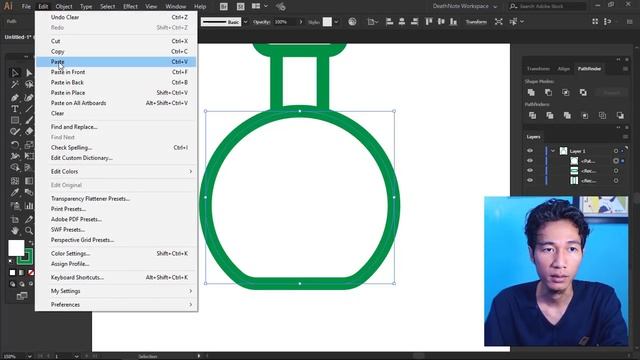Open the Preferences submenu
The width and height of the screenshot is (640, 360).
(x=116, y=304)
